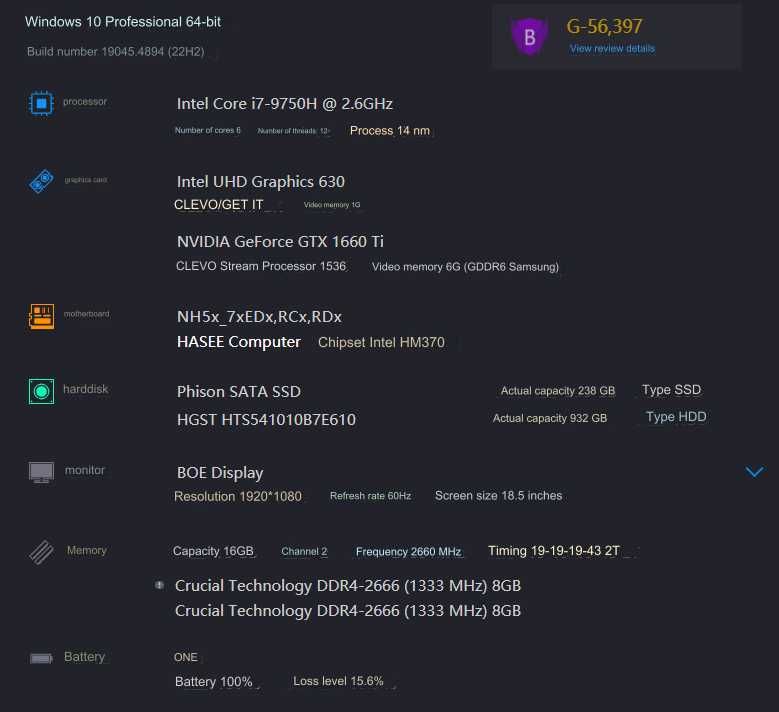This screenshot has width=779, height=712.
Task: Click the monitor icon
Action: [x=41, y=472]
